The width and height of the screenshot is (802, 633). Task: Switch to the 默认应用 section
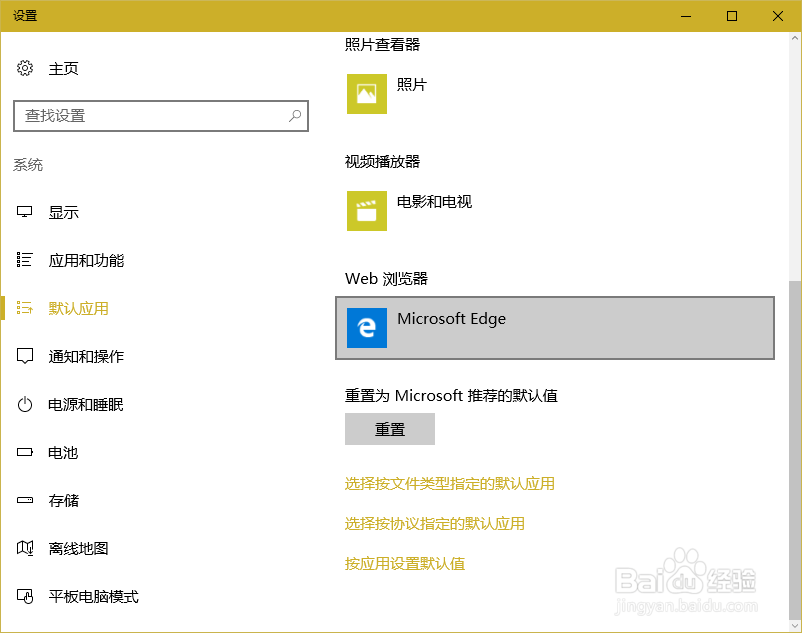click(80, 308)
